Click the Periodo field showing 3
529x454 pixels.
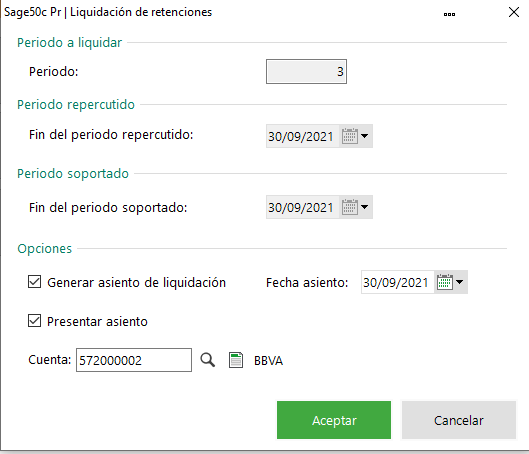coord(306,72)
